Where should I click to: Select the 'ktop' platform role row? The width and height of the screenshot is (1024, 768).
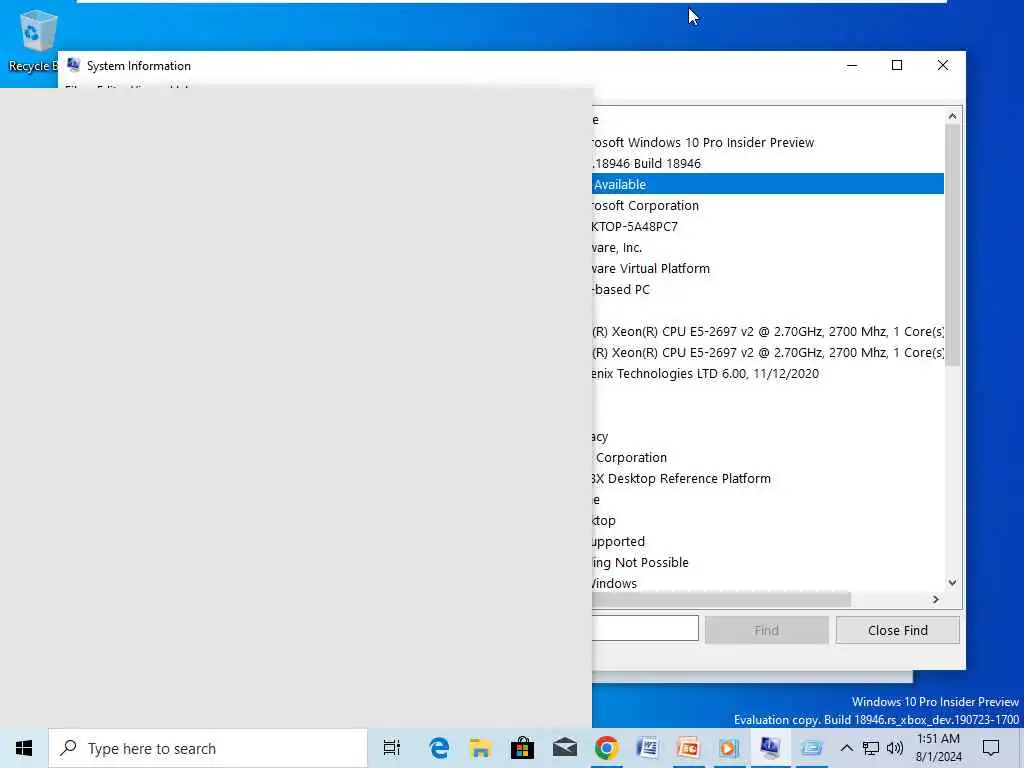tap(768, 520)
